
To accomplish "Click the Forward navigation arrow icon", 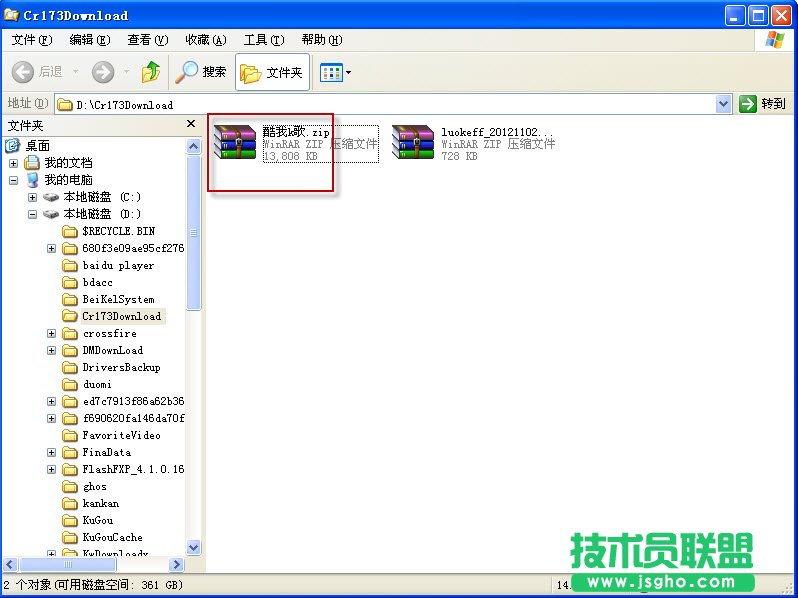I will [102, 72].
